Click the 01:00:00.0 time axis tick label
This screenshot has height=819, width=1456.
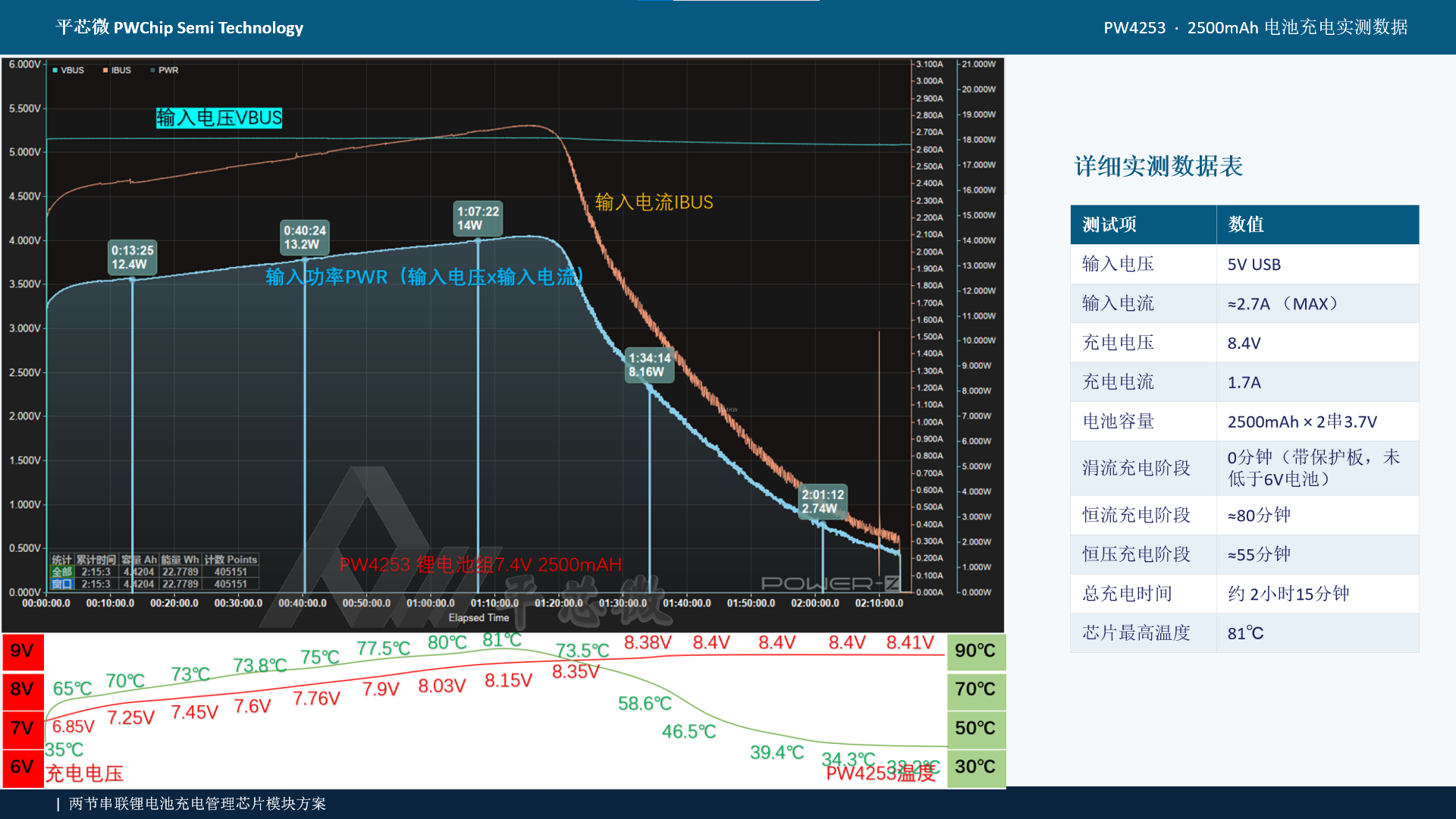[x=431, y=604]
